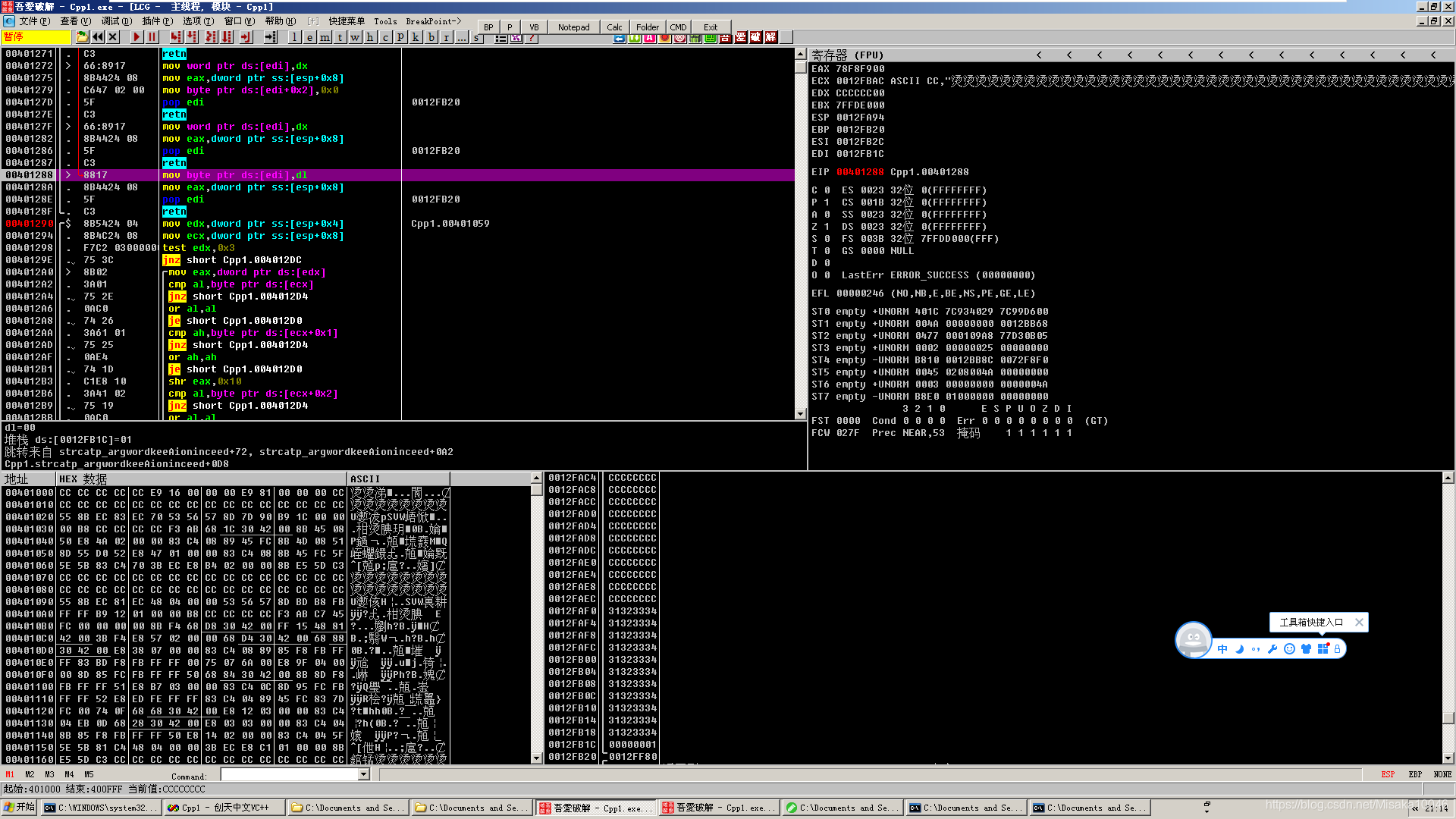Click into the Command input field
Screen dimensions: 1456x819
tap(289, 774)
